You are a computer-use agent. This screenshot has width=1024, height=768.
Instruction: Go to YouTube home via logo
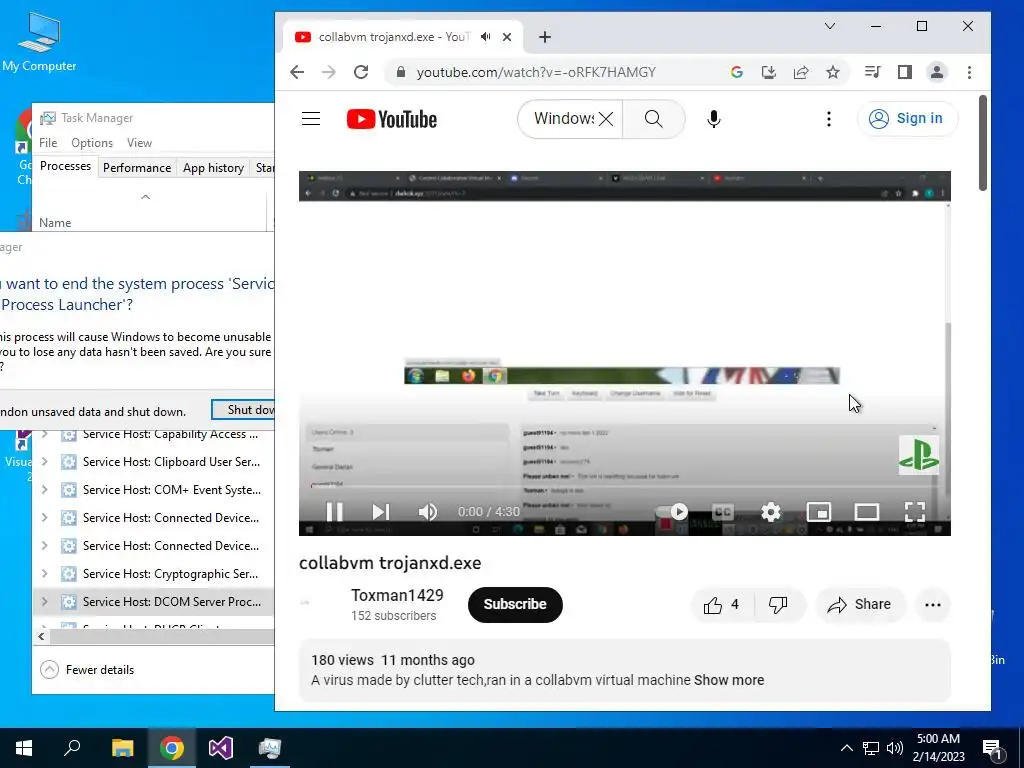coord(392,119)
